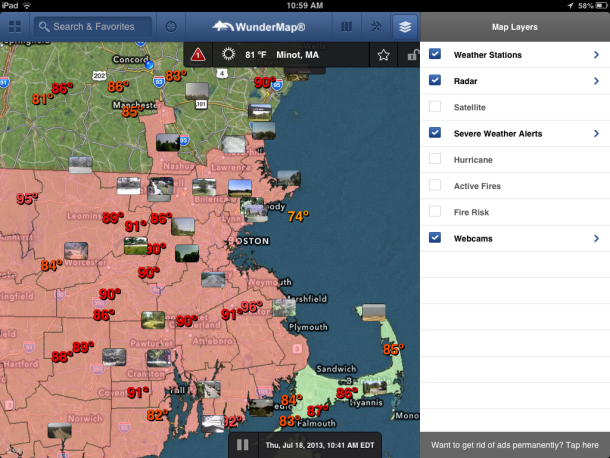The height and width of the screenshot is (458, 610).
Task: Open the webcam thumbnail at Cape Cod tip
Action: [374, 312]
